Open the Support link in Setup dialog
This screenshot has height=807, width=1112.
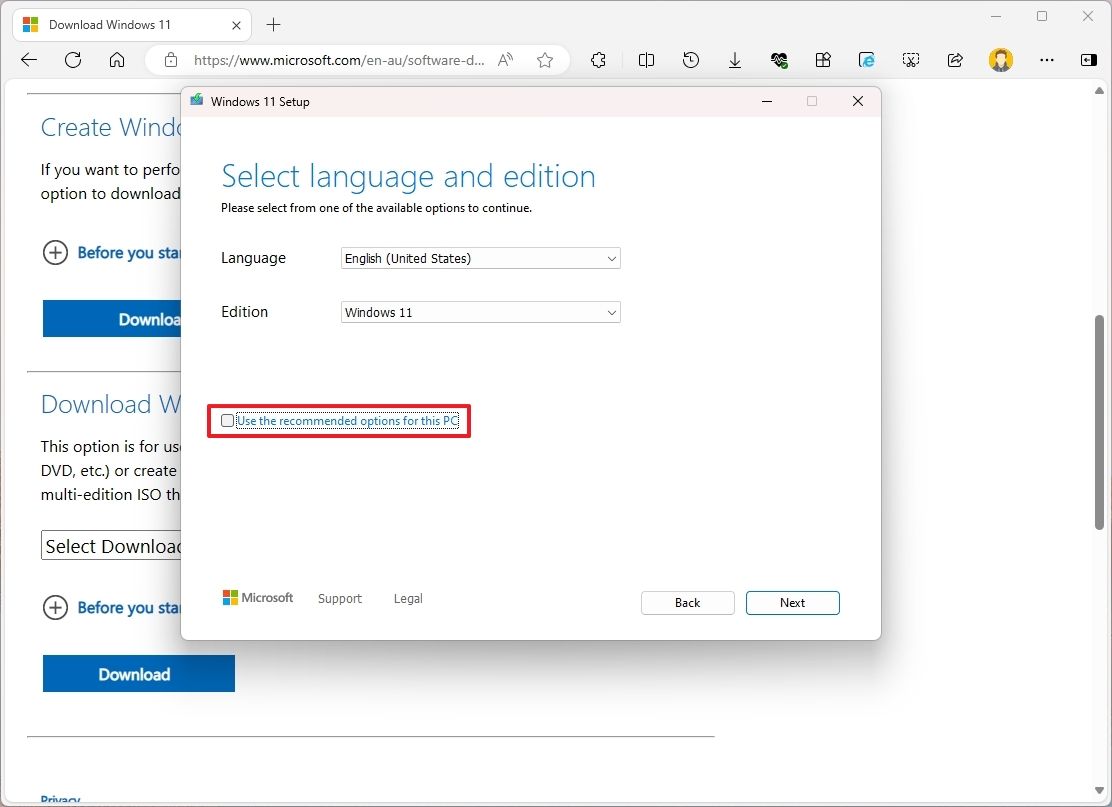[x=339, y=598]
